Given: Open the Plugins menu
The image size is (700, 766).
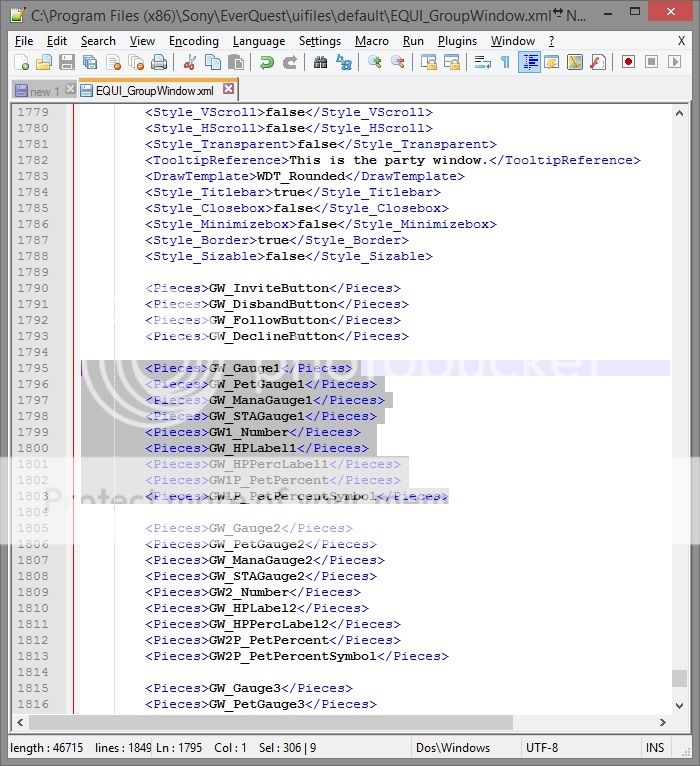Looking at the screenshot, I should click(457, 41).
